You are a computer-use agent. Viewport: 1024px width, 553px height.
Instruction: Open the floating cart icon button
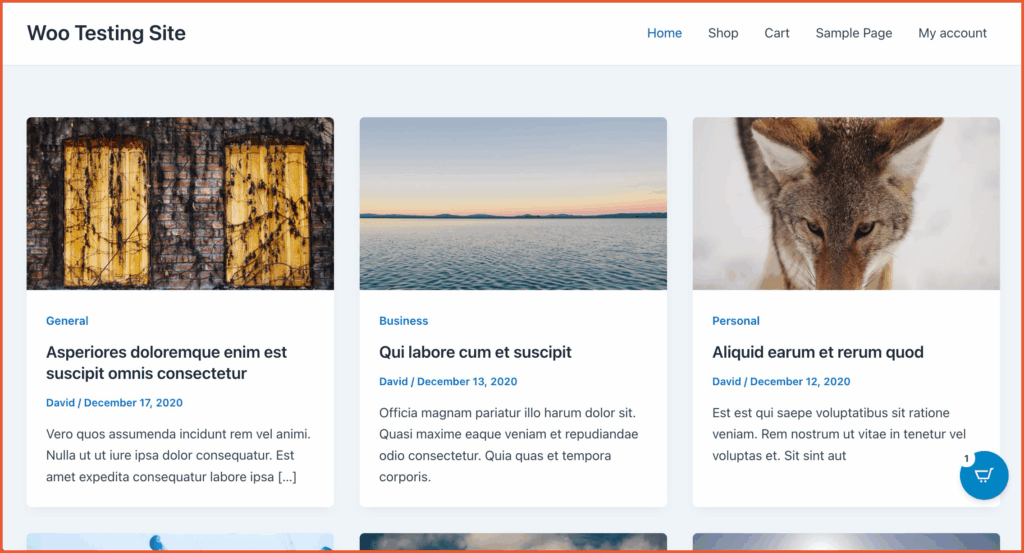pyautogui.click(x=984, y=475)
